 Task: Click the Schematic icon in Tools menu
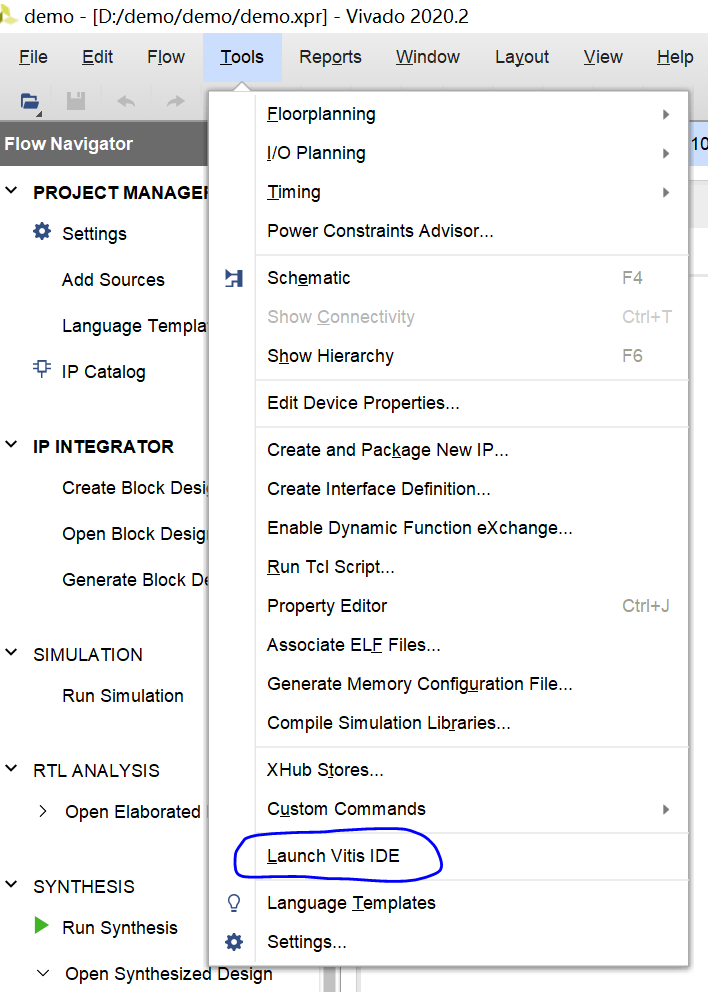coord(233,278)
